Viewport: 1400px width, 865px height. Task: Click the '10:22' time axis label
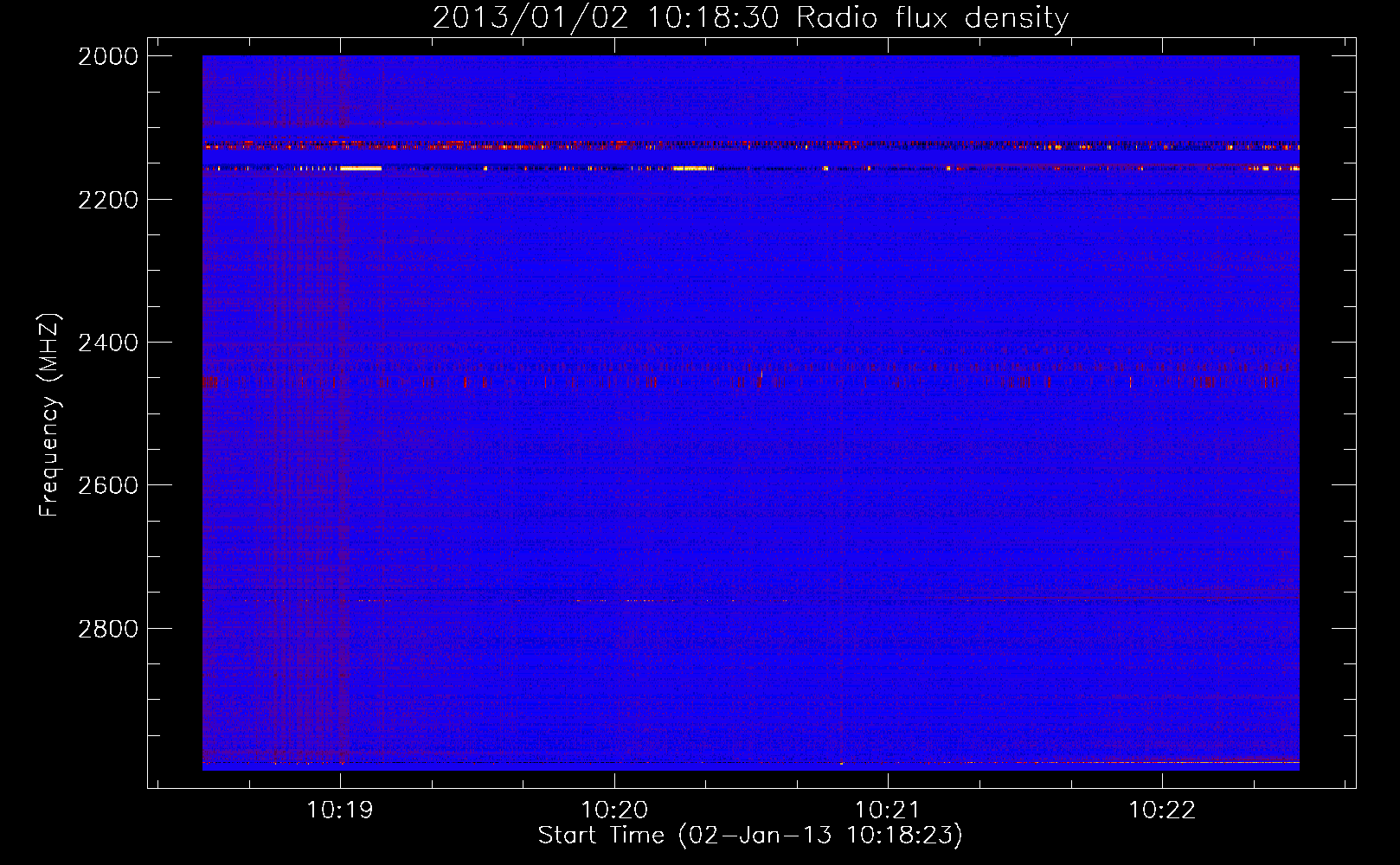pyautogui.click(x=1162, y=811)
